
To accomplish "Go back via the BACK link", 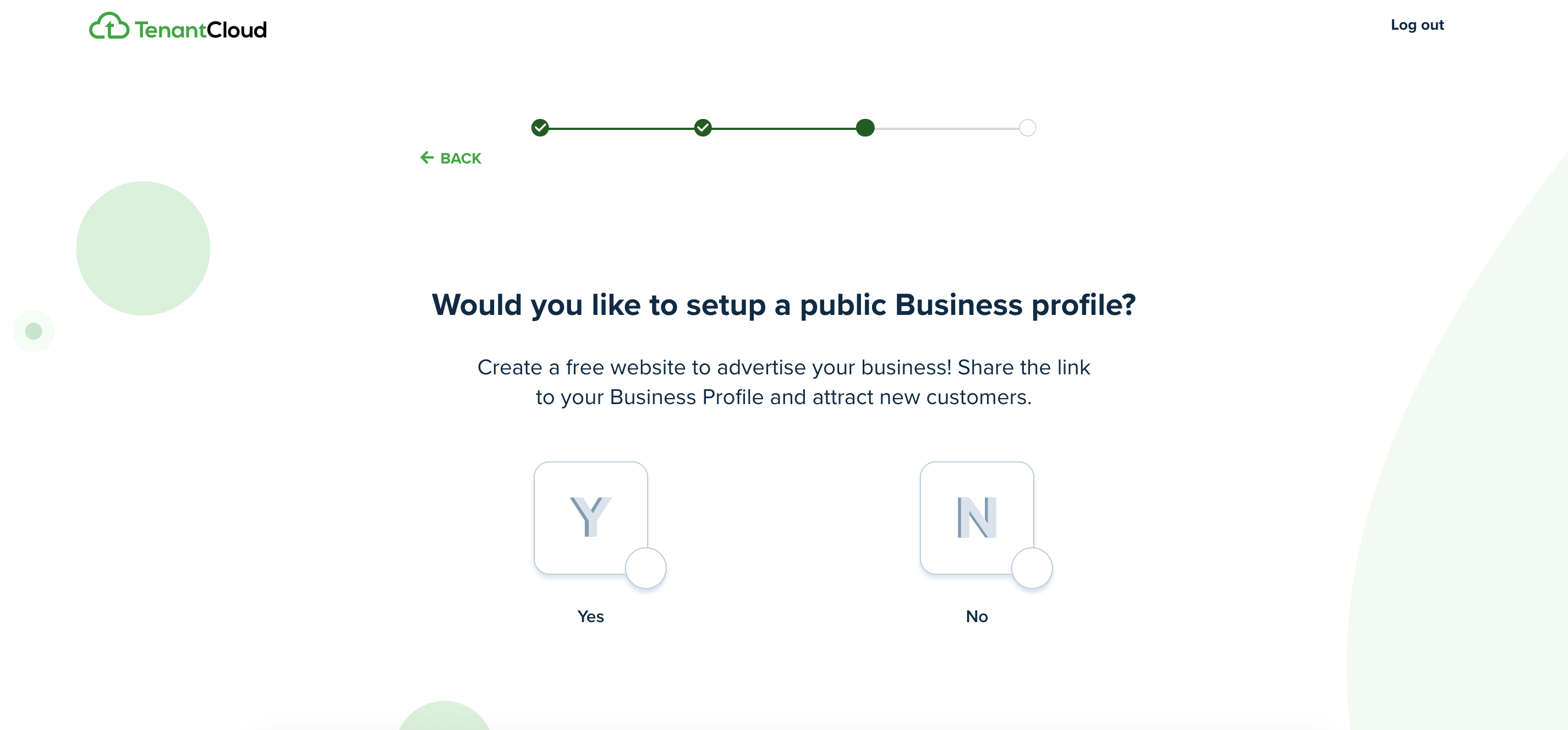I will coord(451,159).
